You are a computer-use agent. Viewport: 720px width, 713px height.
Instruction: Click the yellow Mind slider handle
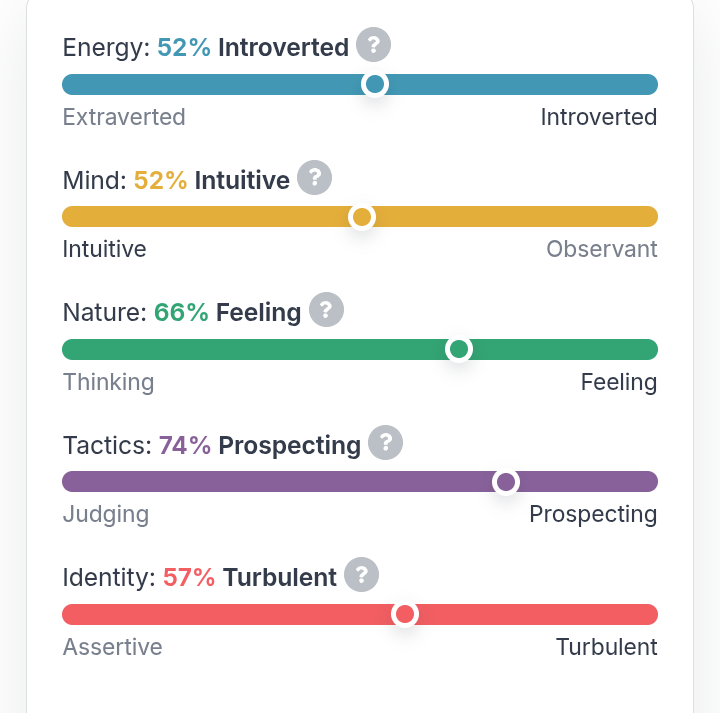tap(362, 217)
